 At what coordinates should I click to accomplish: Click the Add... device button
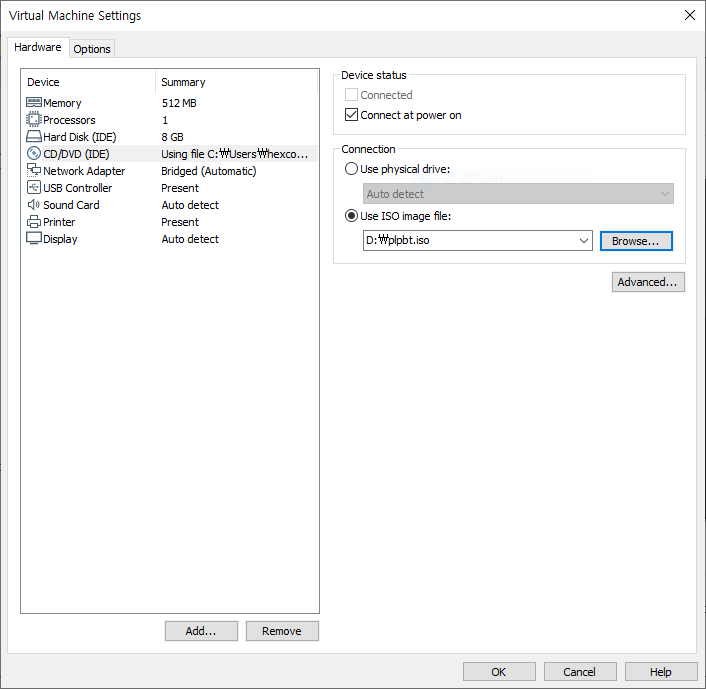pyautogui.click(x=201, y=631)
